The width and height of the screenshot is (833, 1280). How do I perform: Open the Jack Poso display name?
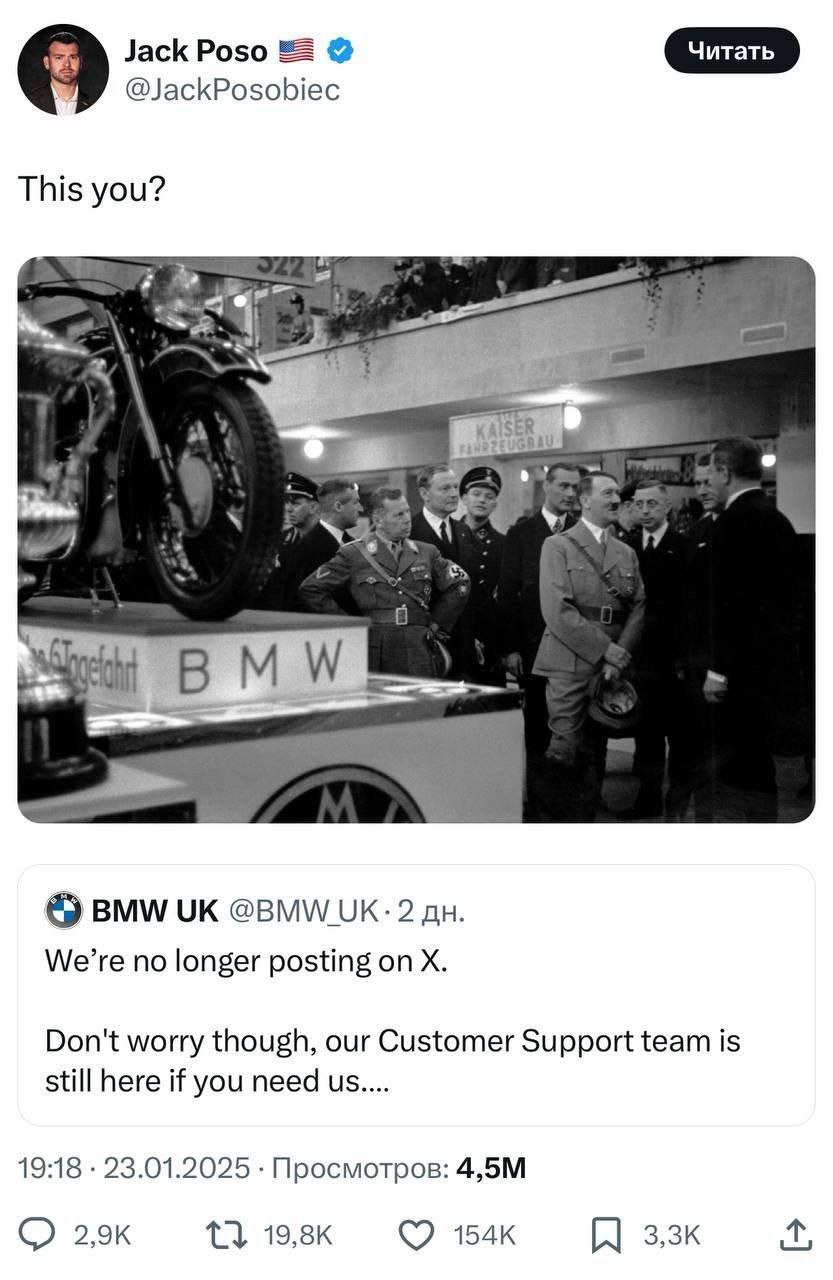(195, 50)
